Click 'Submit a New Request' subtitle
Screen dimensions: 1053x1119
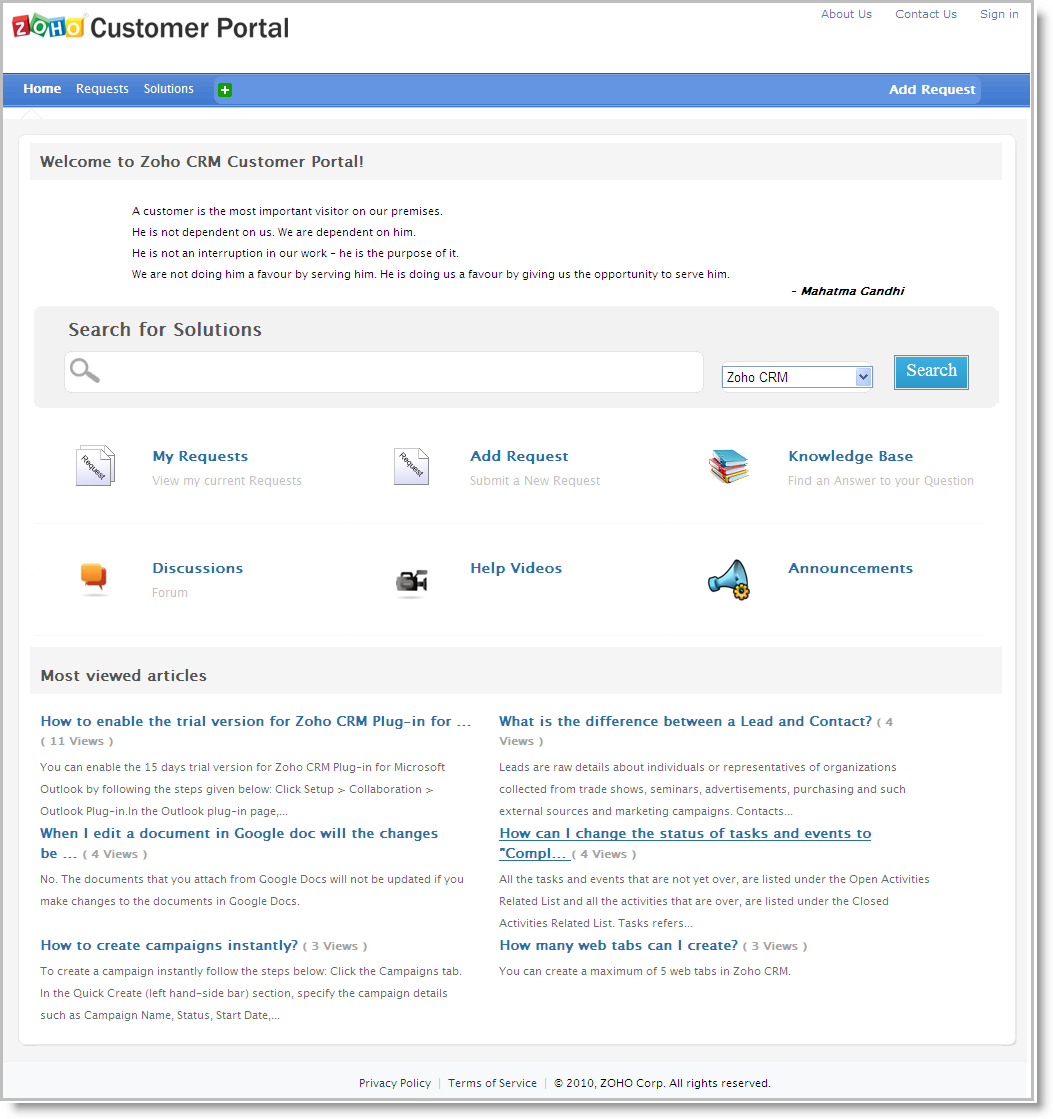(535, 481)
